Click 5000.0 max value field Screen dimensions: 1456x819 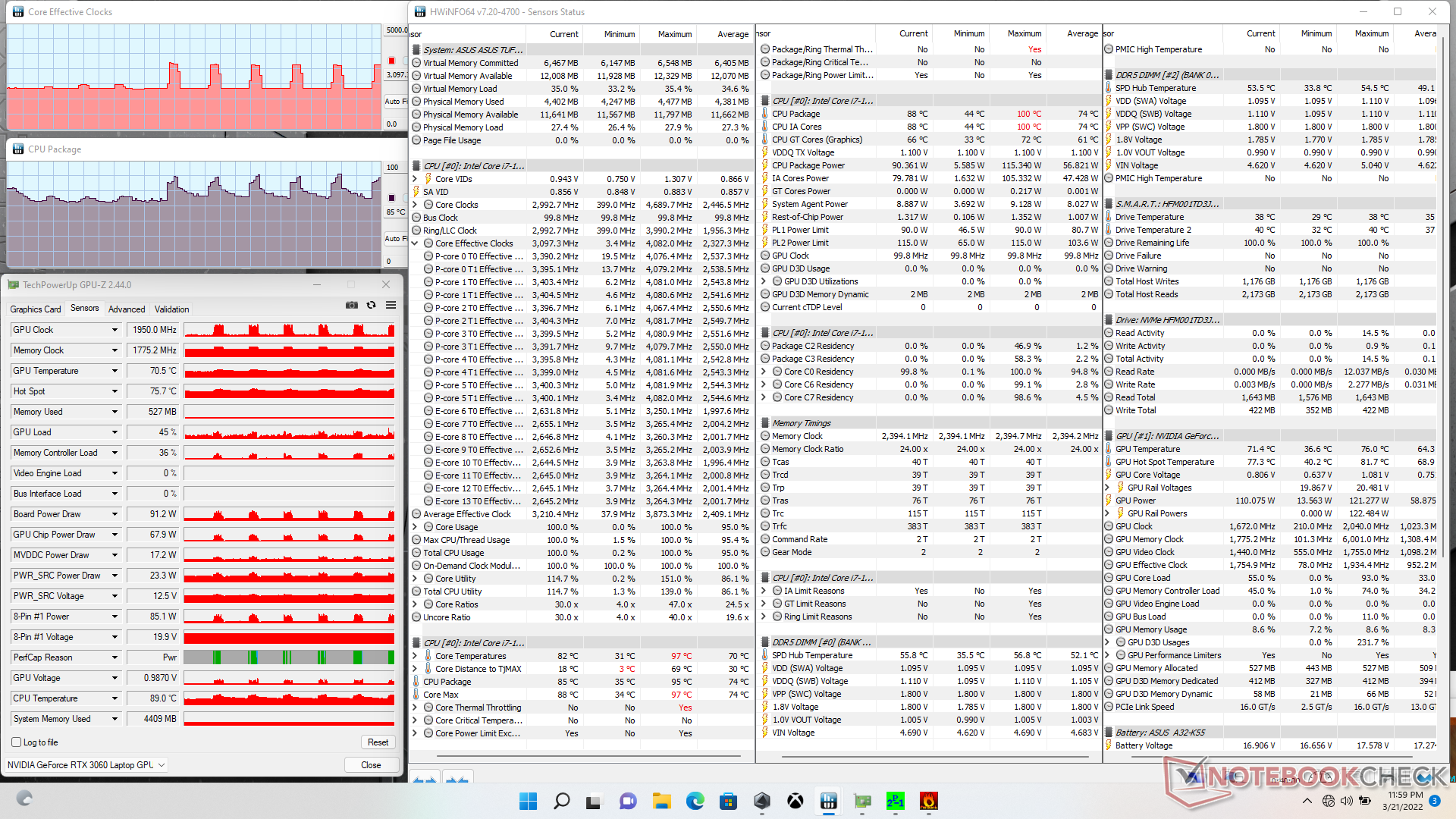pos(396,30)
